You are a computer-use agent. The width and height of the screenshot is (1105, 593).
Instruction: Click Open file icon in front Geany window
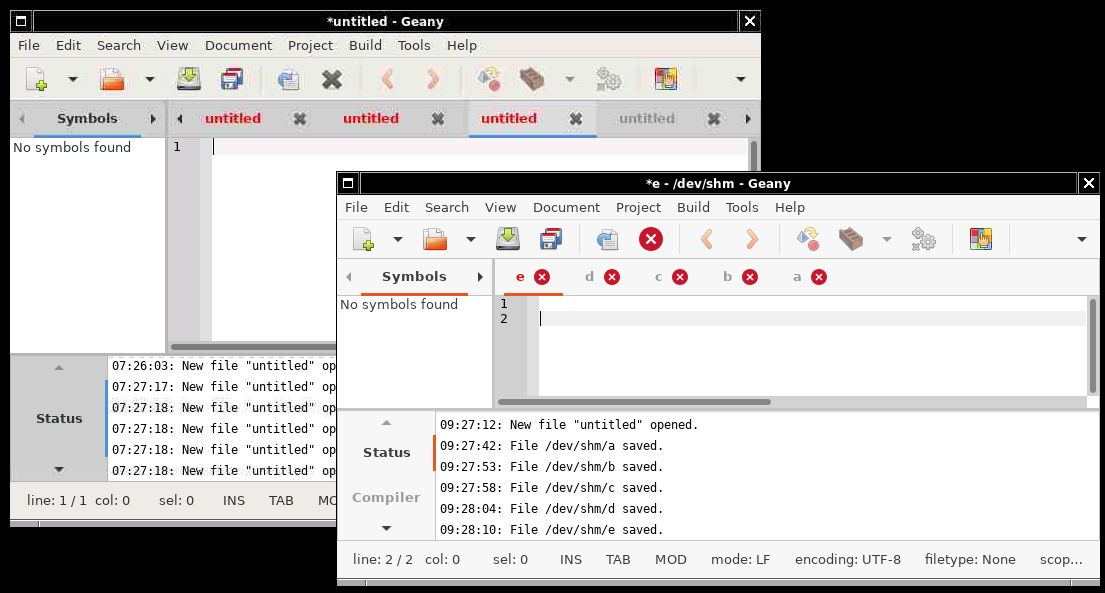click(436, 240)
